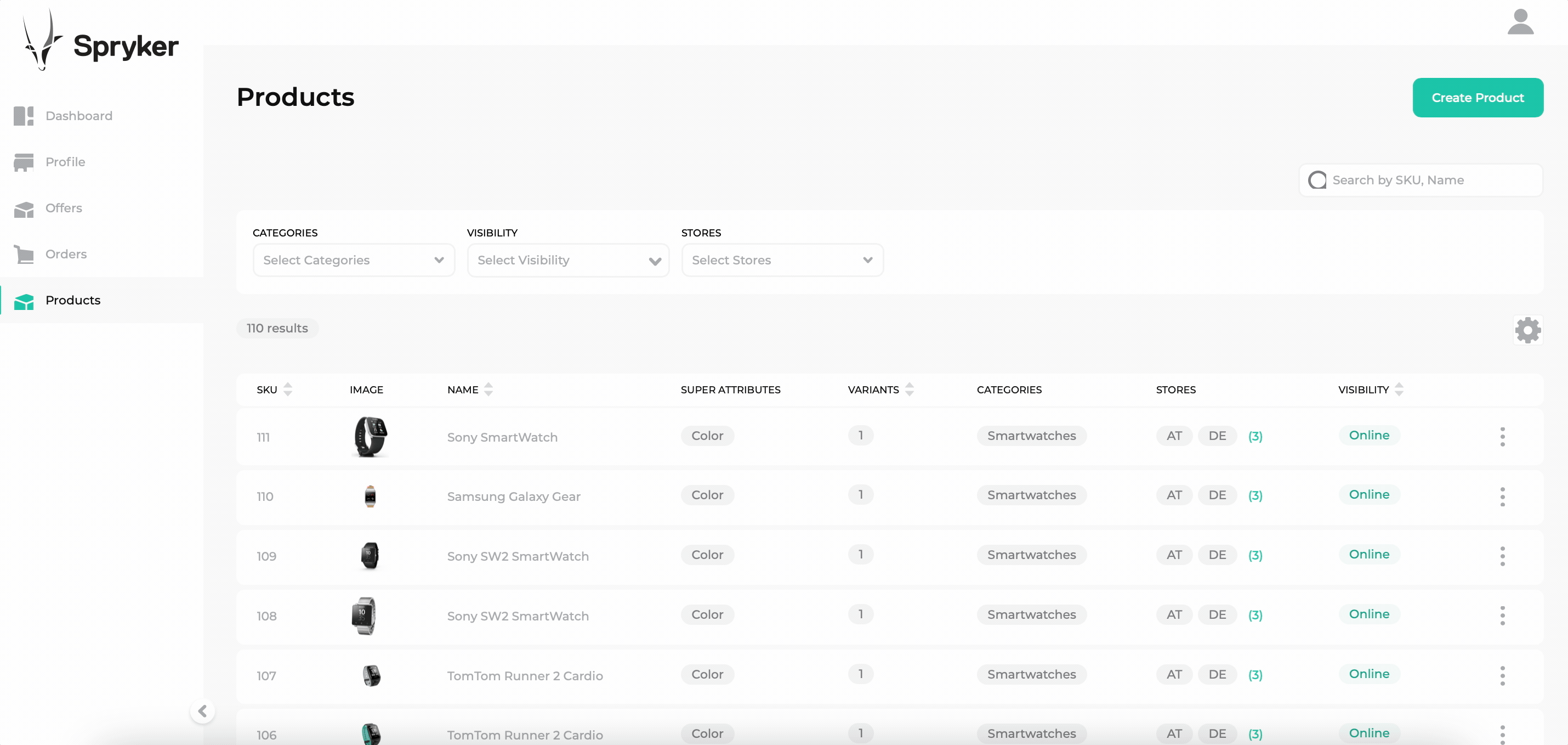Image resolution: width=1568 pixels, height=745 pixels.
Task: Sort table by SKU column arrows
Action: coord(288,390)
